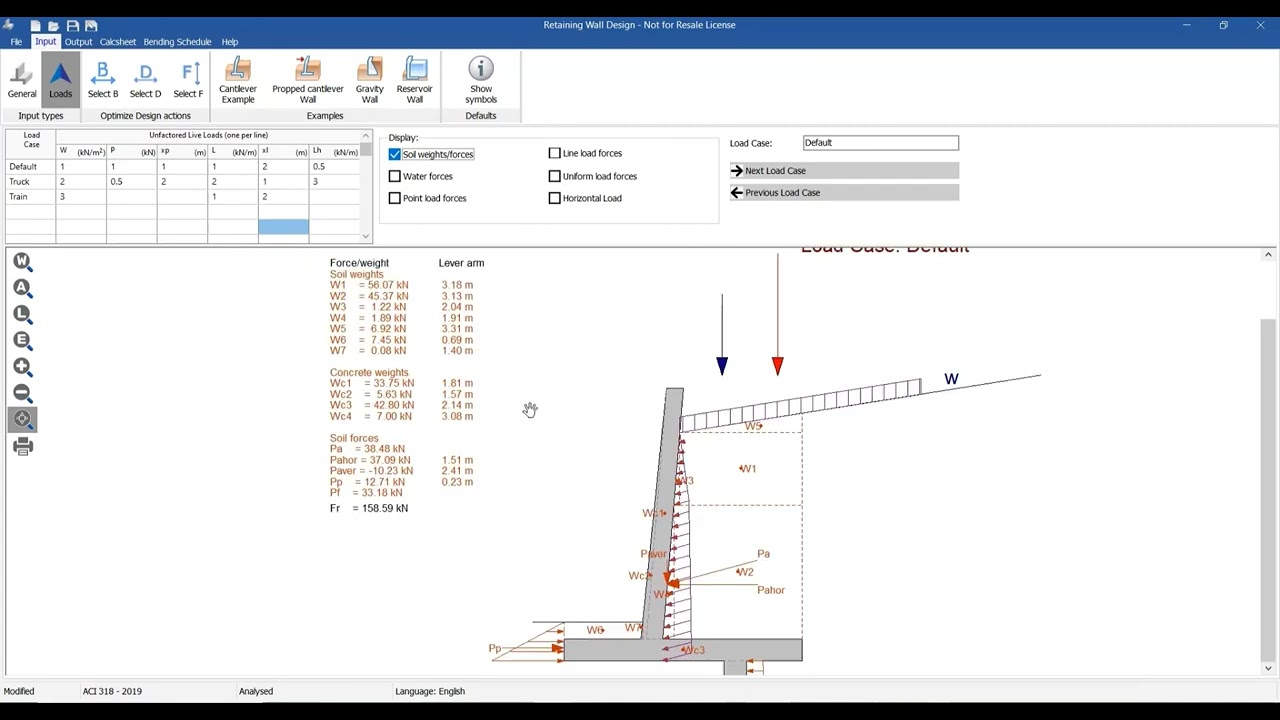This screenshot has width=1280, height=720.
Task: Go to Previous Load Case
Action: pyautogui.click(x=844, y=193)
